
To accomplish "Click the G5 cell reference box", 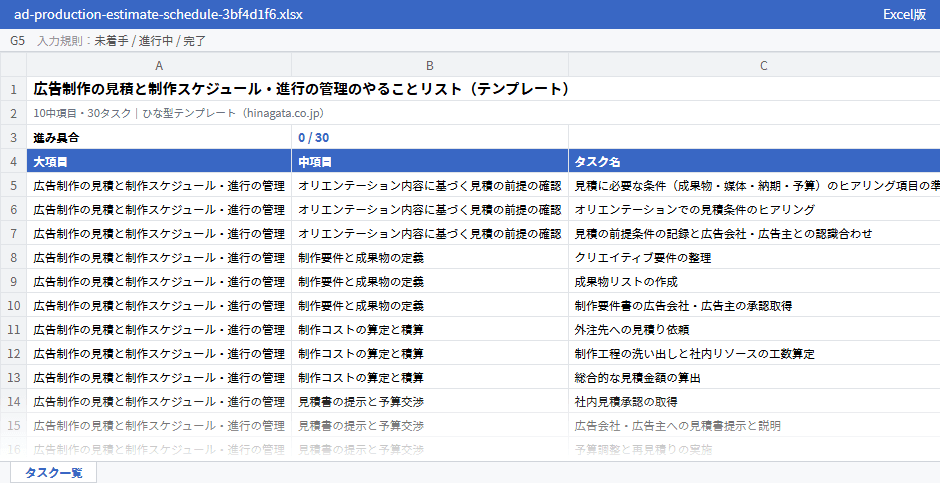I will [17, 41].
